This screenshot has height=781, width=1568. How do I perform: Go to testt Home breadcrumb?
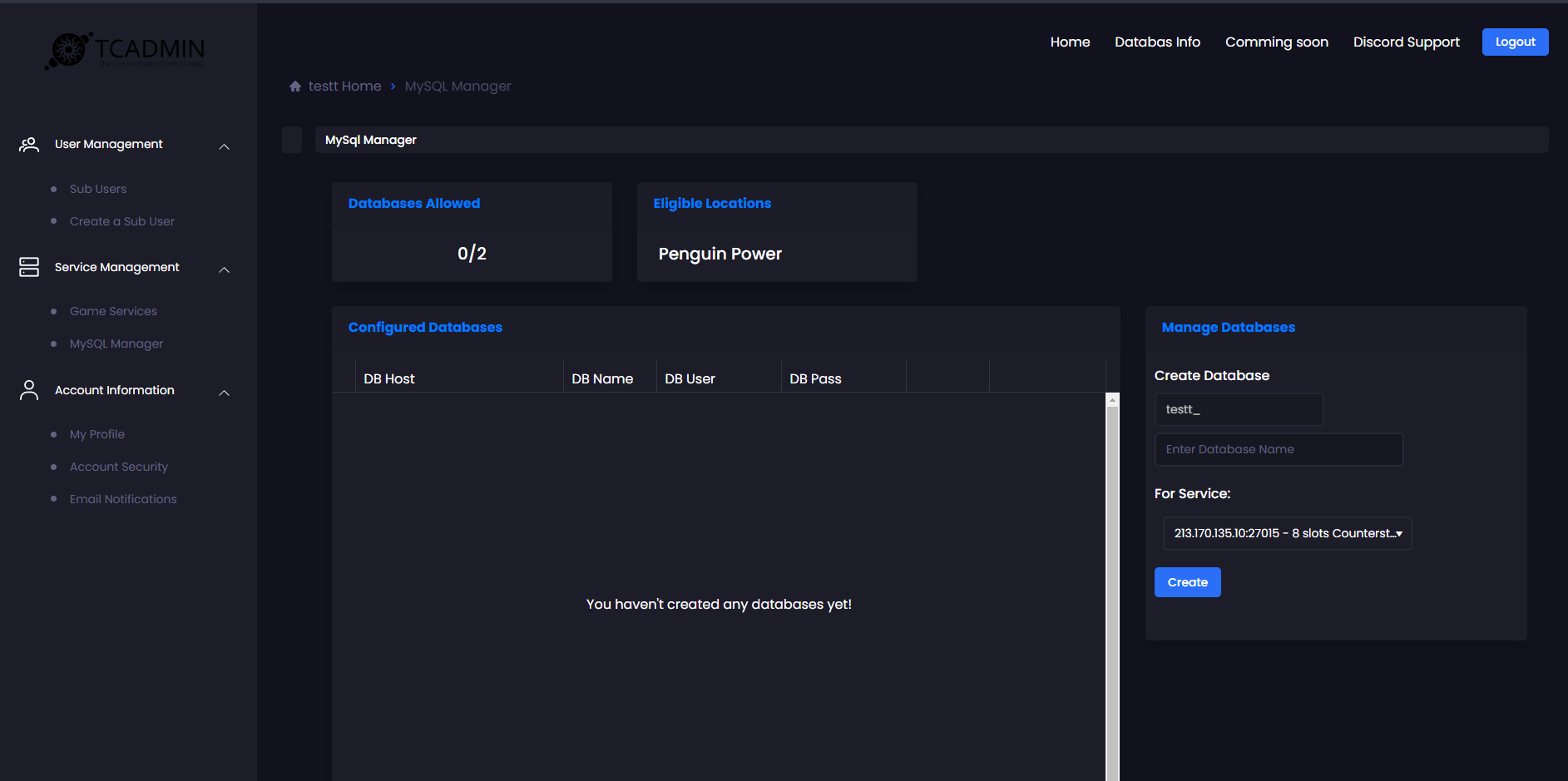pyautogui.click(x=344, y=87)
